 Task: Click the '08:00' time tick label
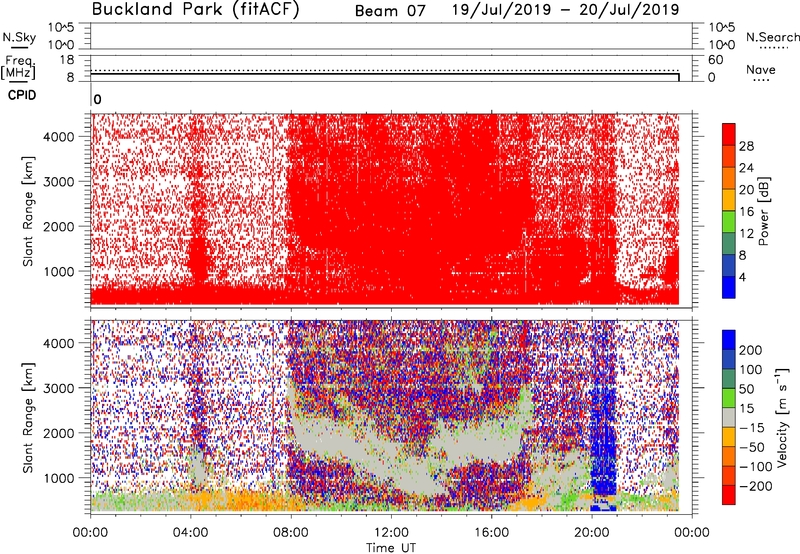coord(291,533)
